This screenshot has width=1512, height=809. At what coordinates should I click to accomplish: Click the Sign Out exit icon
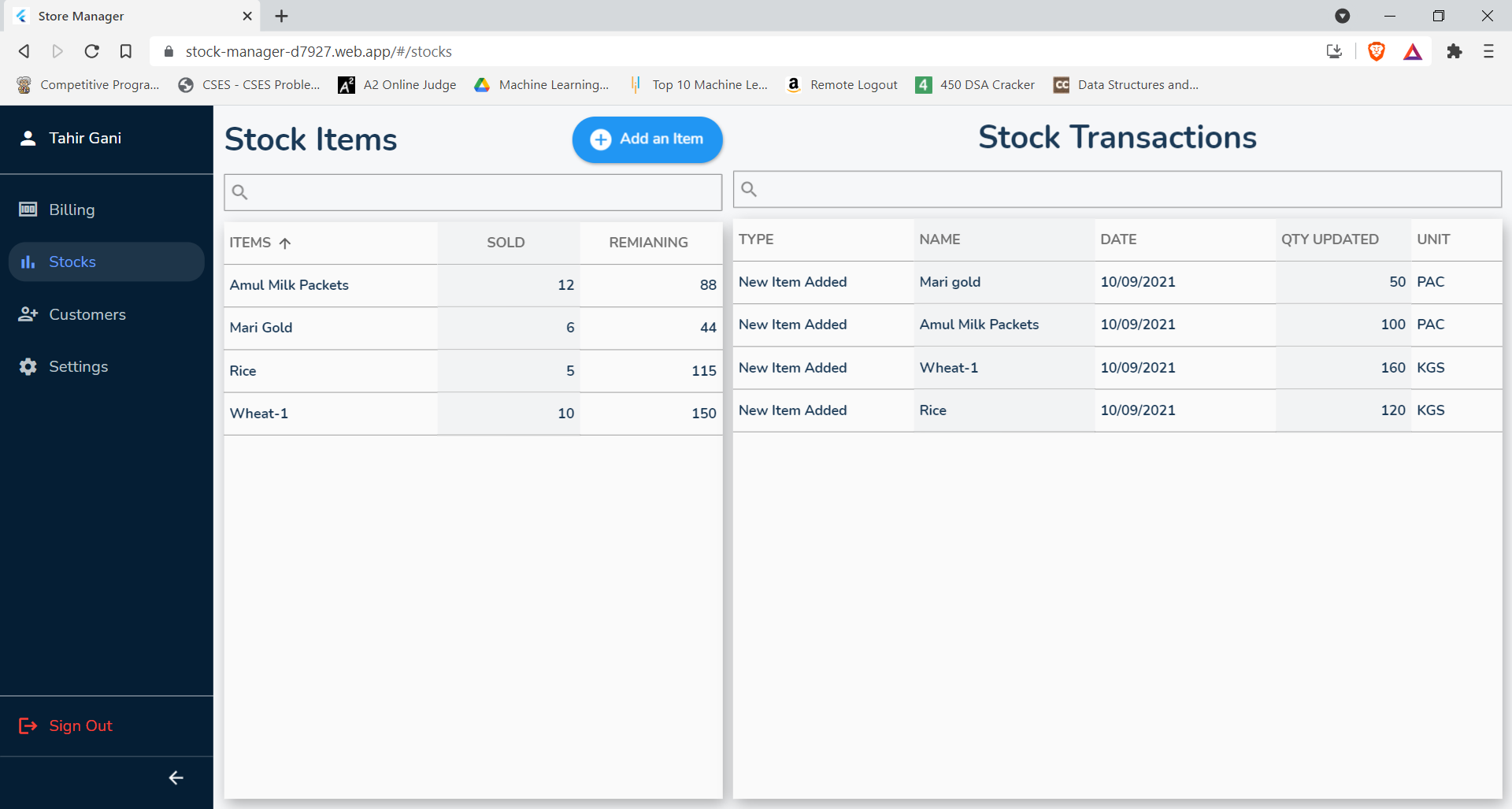[28, 726]
